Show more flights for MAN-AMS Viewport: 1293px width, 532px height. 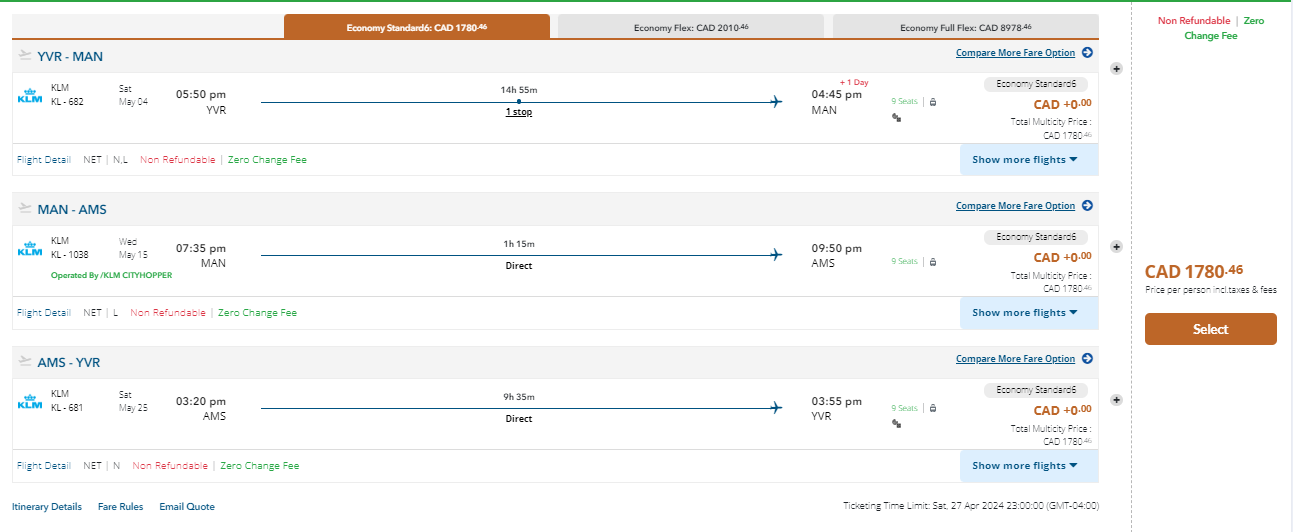coord(1028,313)
